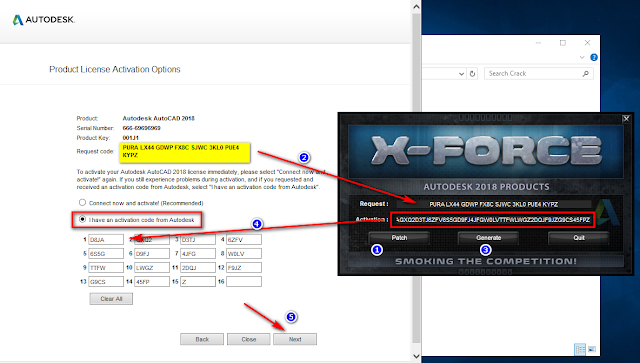Select I have an activation code option
The height and width of the screenshot is (363, 640).
coord(82,219)
